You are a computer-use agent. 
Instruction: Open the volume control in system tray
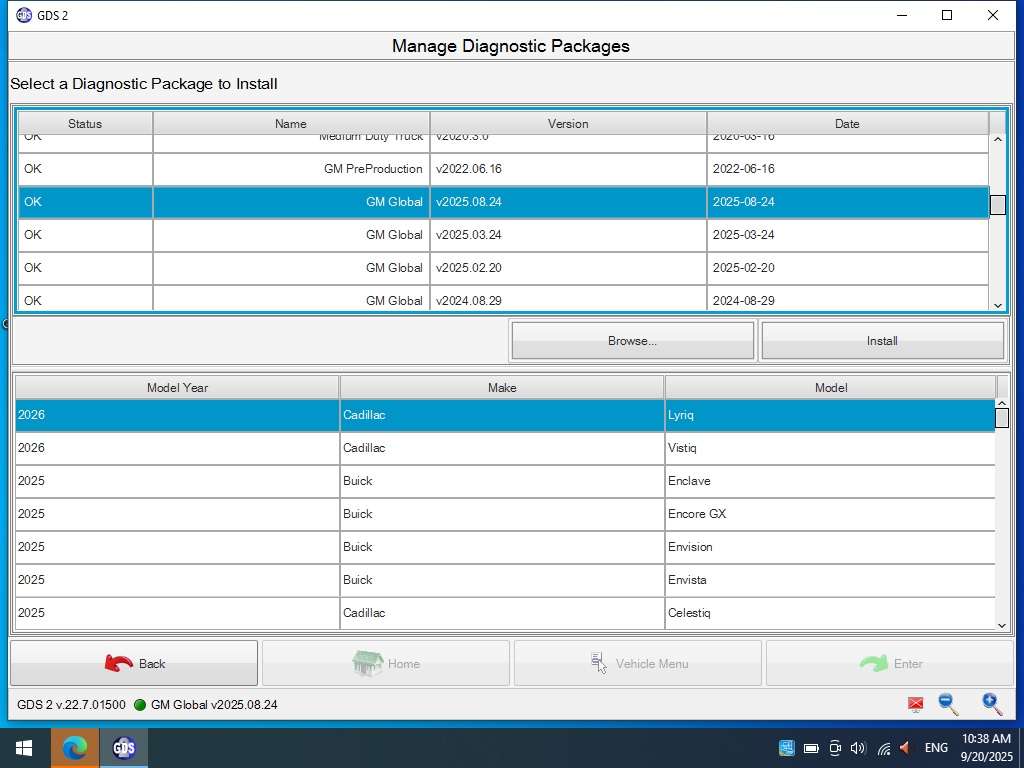pyautogui.click(x=857, y=748)
